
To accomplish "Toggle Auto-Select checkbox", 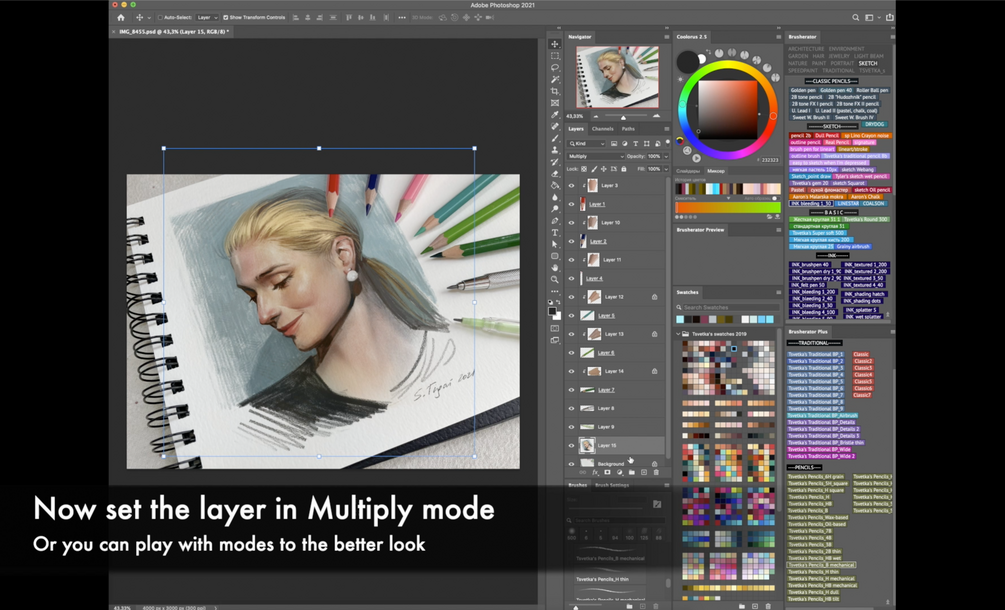I will point(160,17).
